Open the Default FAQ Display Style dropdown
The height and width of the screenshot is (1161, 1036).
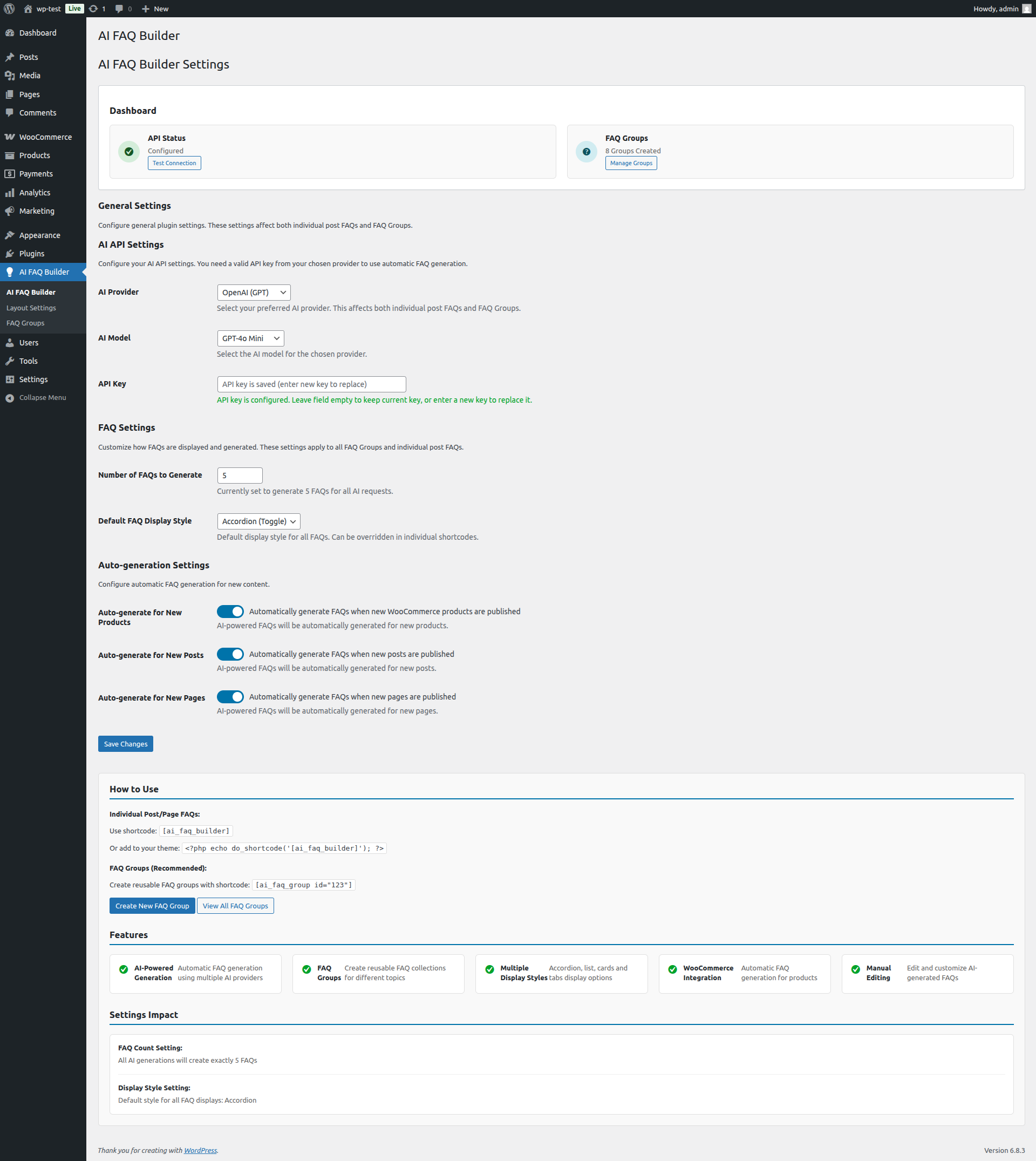(x=258, y=521)
